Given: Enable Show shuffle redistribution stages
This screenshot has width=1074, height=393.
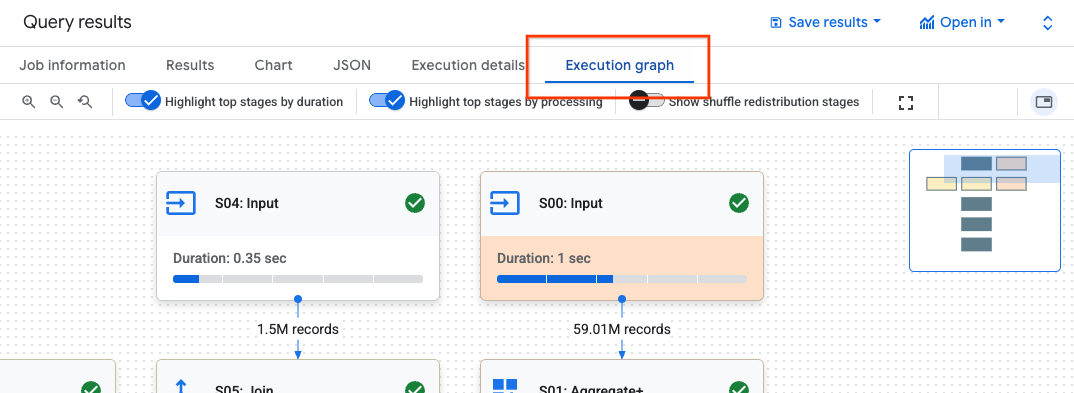Looking at the screenshot, I should click(647, 101).
